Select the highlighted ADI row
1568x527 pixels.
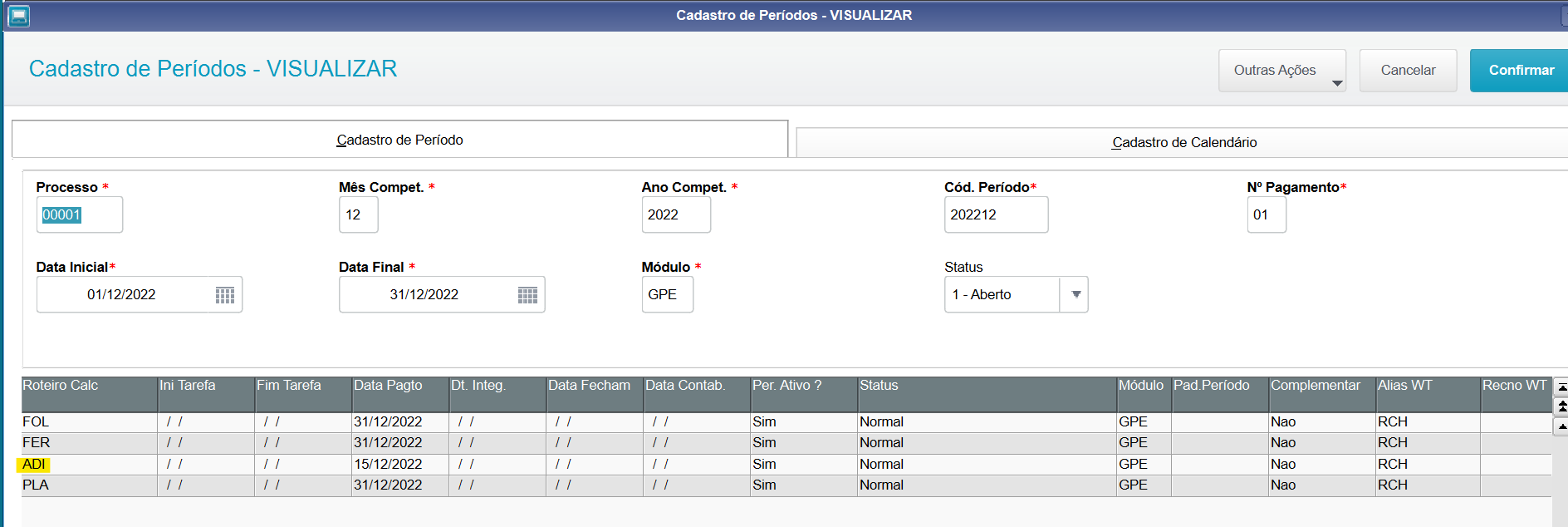click(x=786, y=465)
